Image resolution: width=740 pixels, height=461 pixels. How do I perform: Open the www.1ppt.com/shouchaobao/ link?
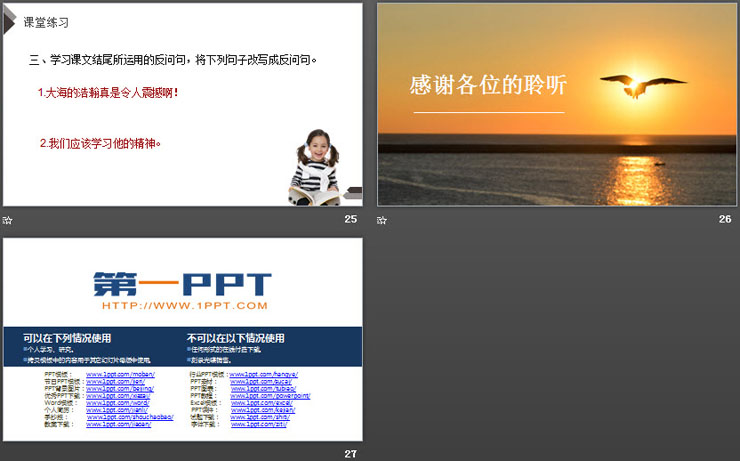point(130,417)
